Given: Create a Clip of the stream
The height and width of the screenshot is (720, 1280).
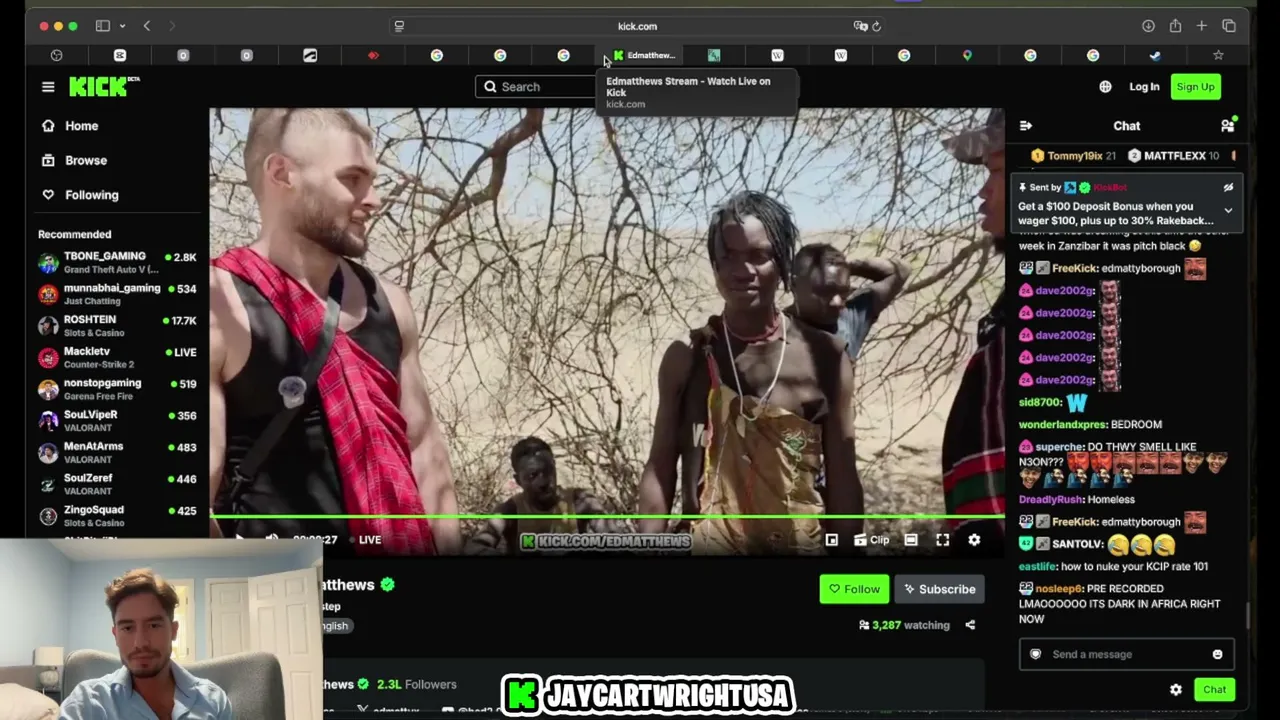Looking at the screenshot, I should 871,540.
